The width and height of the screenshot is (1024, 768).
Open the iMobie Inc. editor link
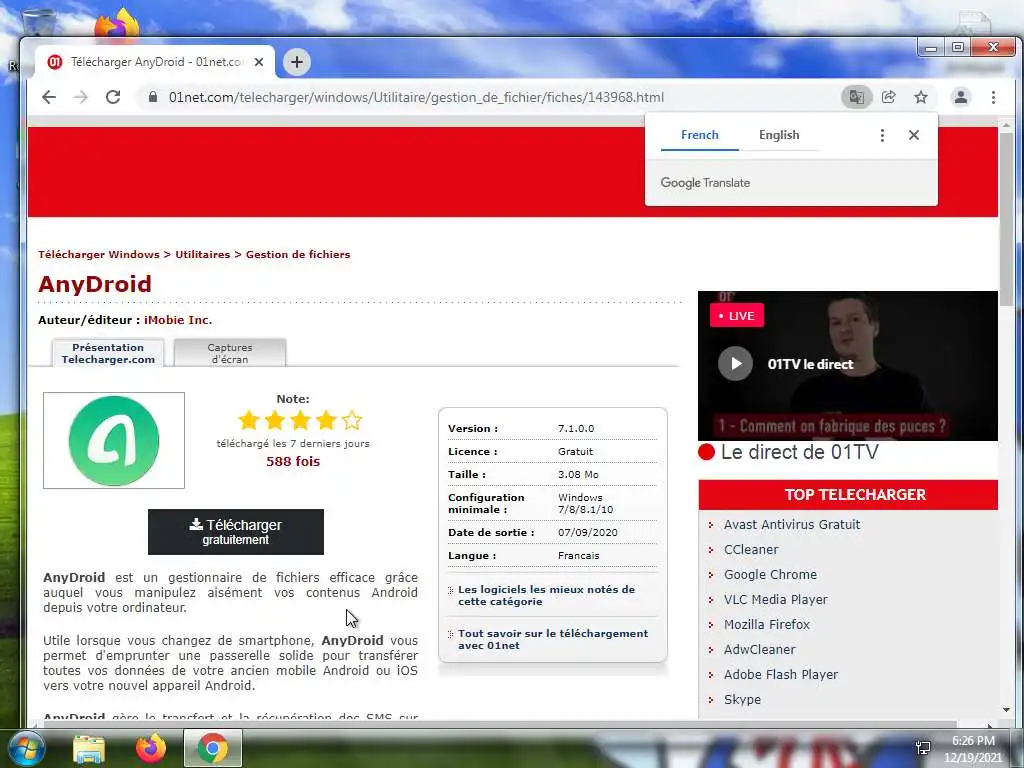coord(178,320)
